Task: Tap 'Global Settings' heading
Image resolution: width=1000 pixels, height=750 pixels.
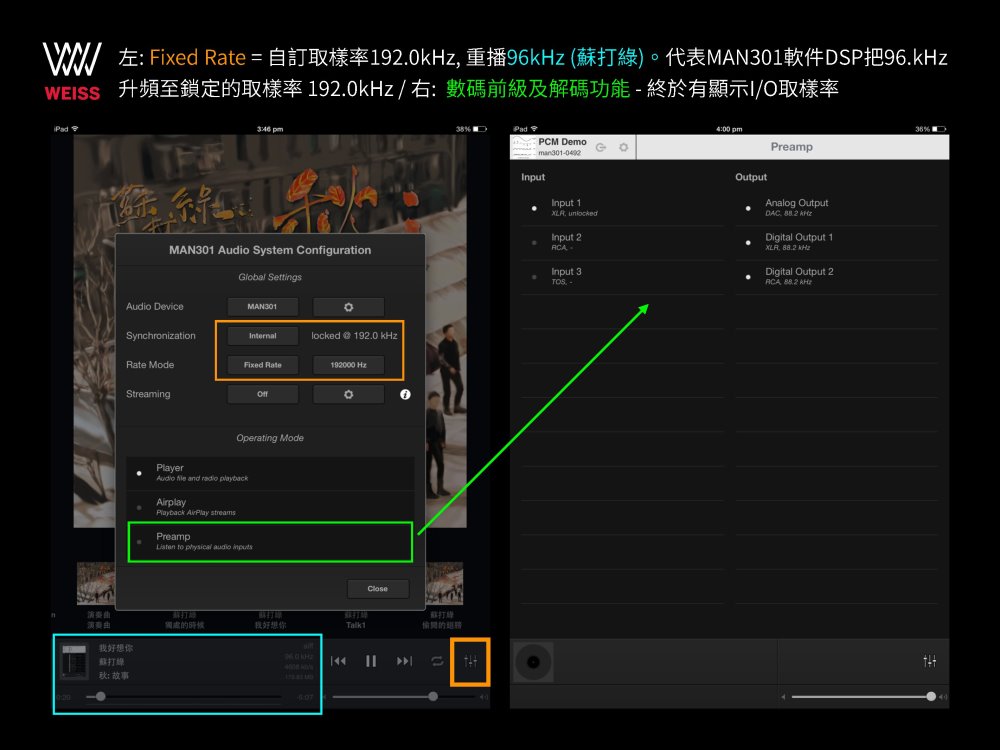Action: pos(270,277)
